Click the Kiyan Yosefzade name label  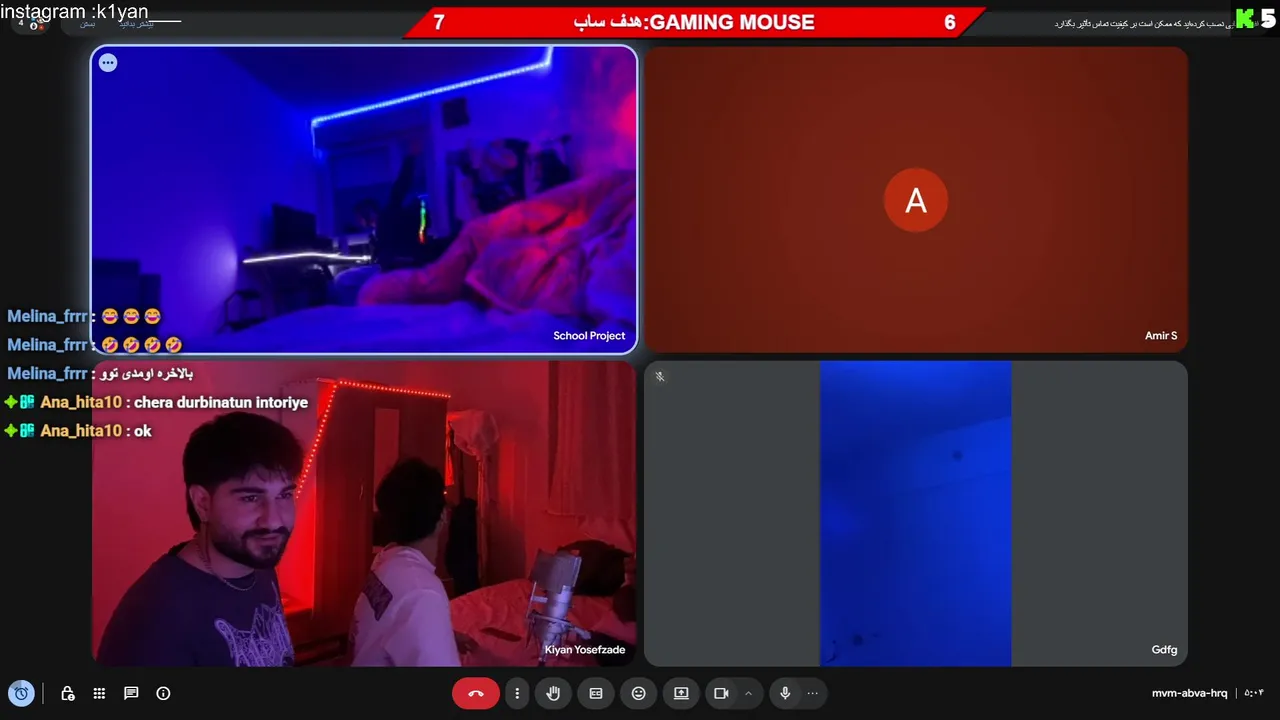tap(585, 650)
